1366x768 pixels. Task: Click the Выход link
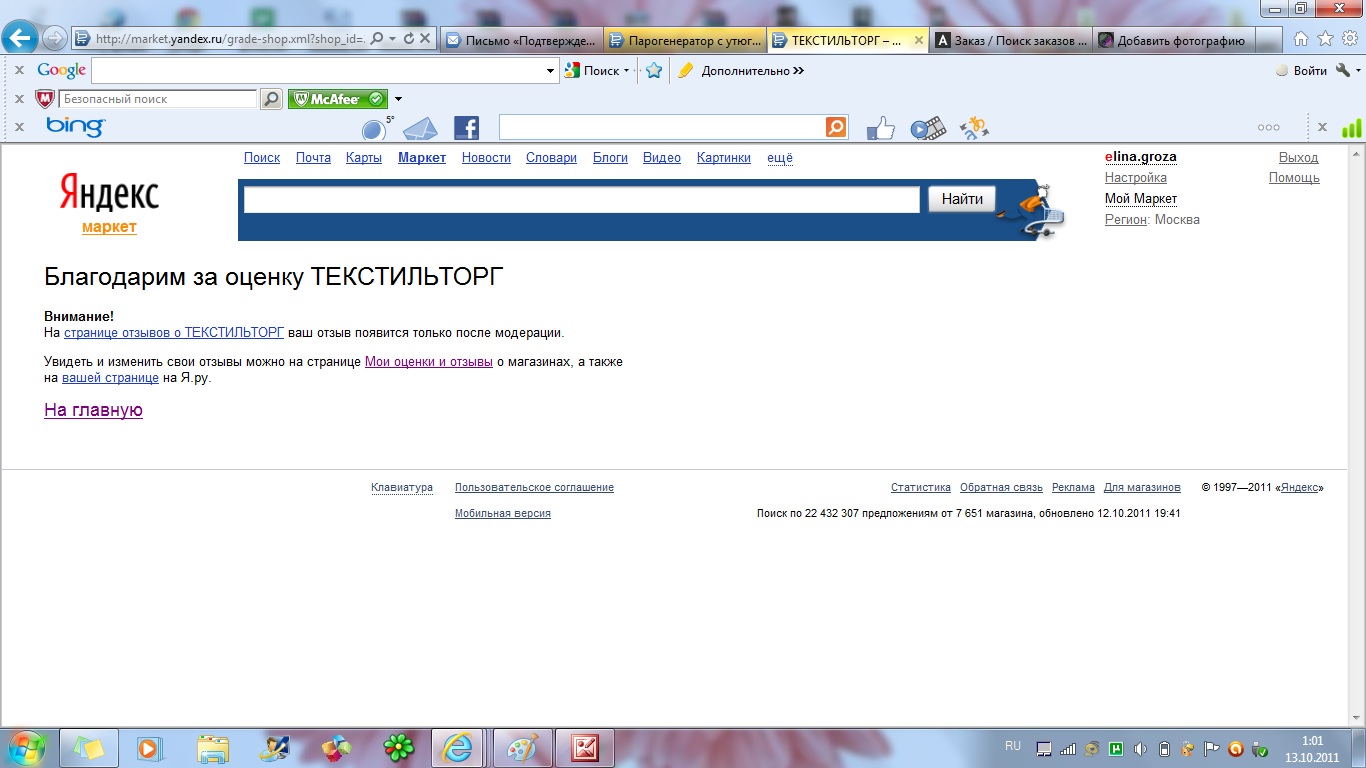coord(1299,158)
